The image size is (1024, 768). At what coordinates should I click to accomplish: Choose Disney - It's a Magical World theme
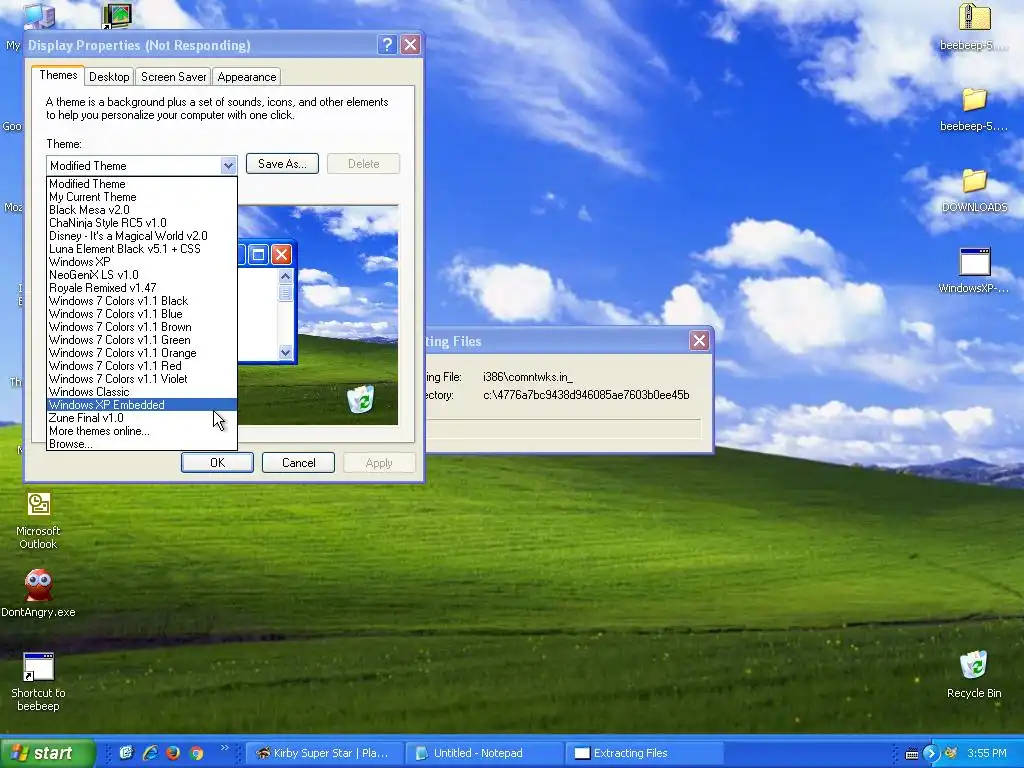pos(142,236)
